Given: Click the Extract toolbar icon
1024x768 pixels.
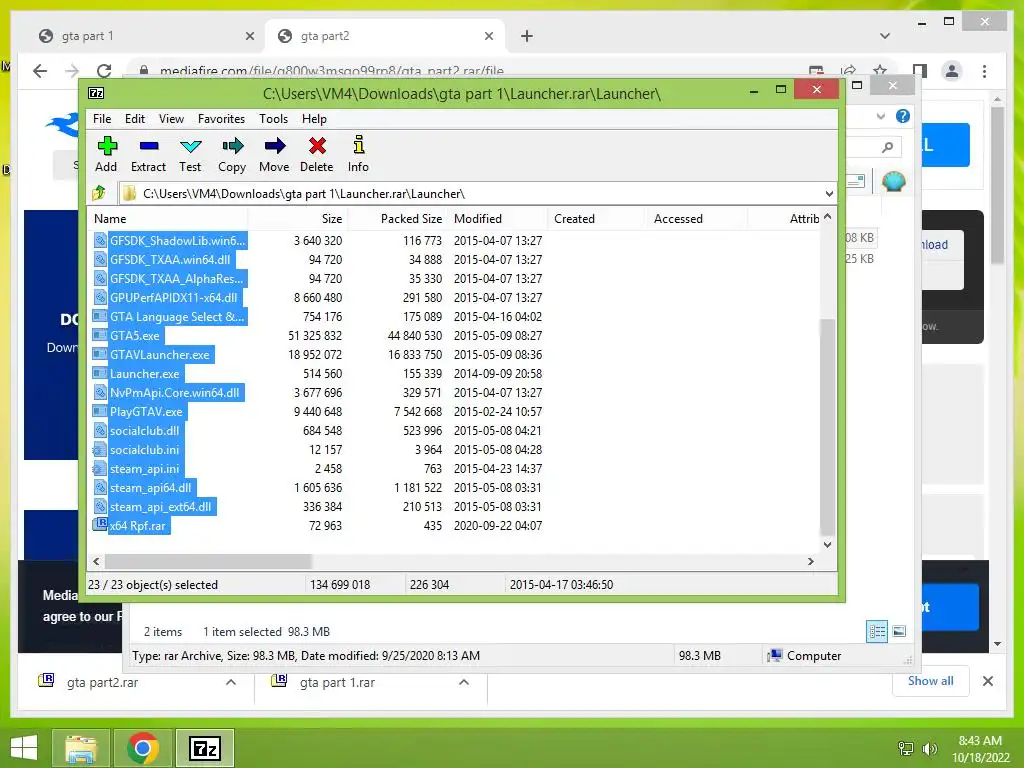Looking at the screenshot, I should tap(149, 146).
